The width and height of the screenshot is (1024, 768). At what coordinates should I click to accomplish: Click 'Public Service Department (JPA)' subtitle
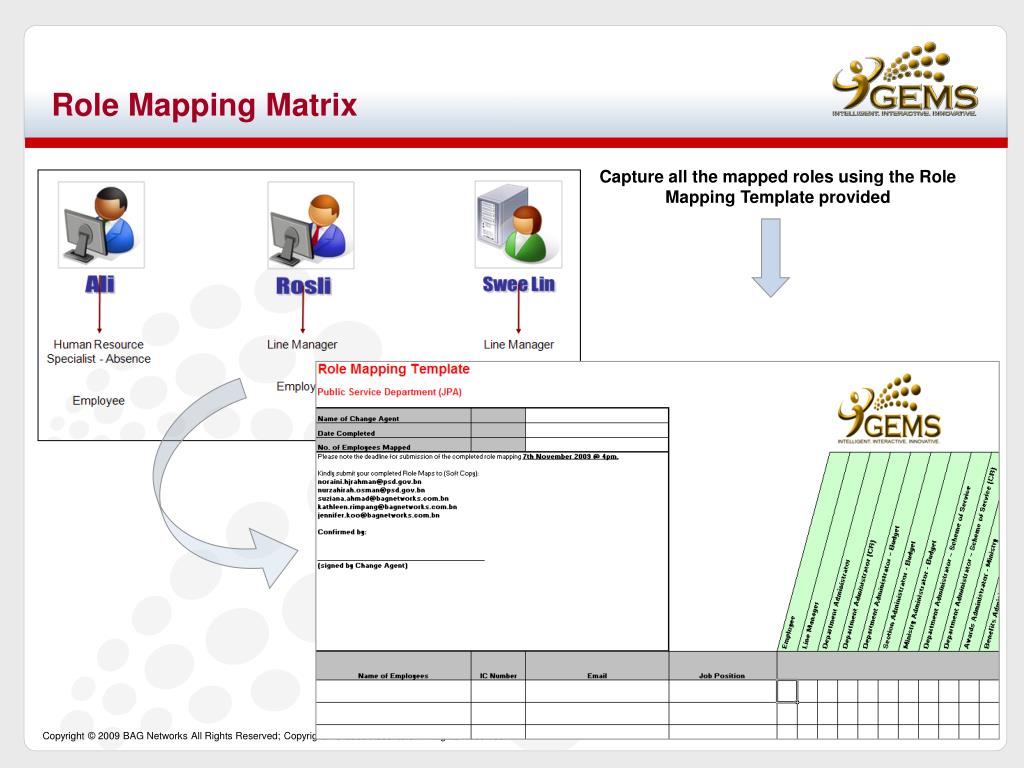pos(389,392)
